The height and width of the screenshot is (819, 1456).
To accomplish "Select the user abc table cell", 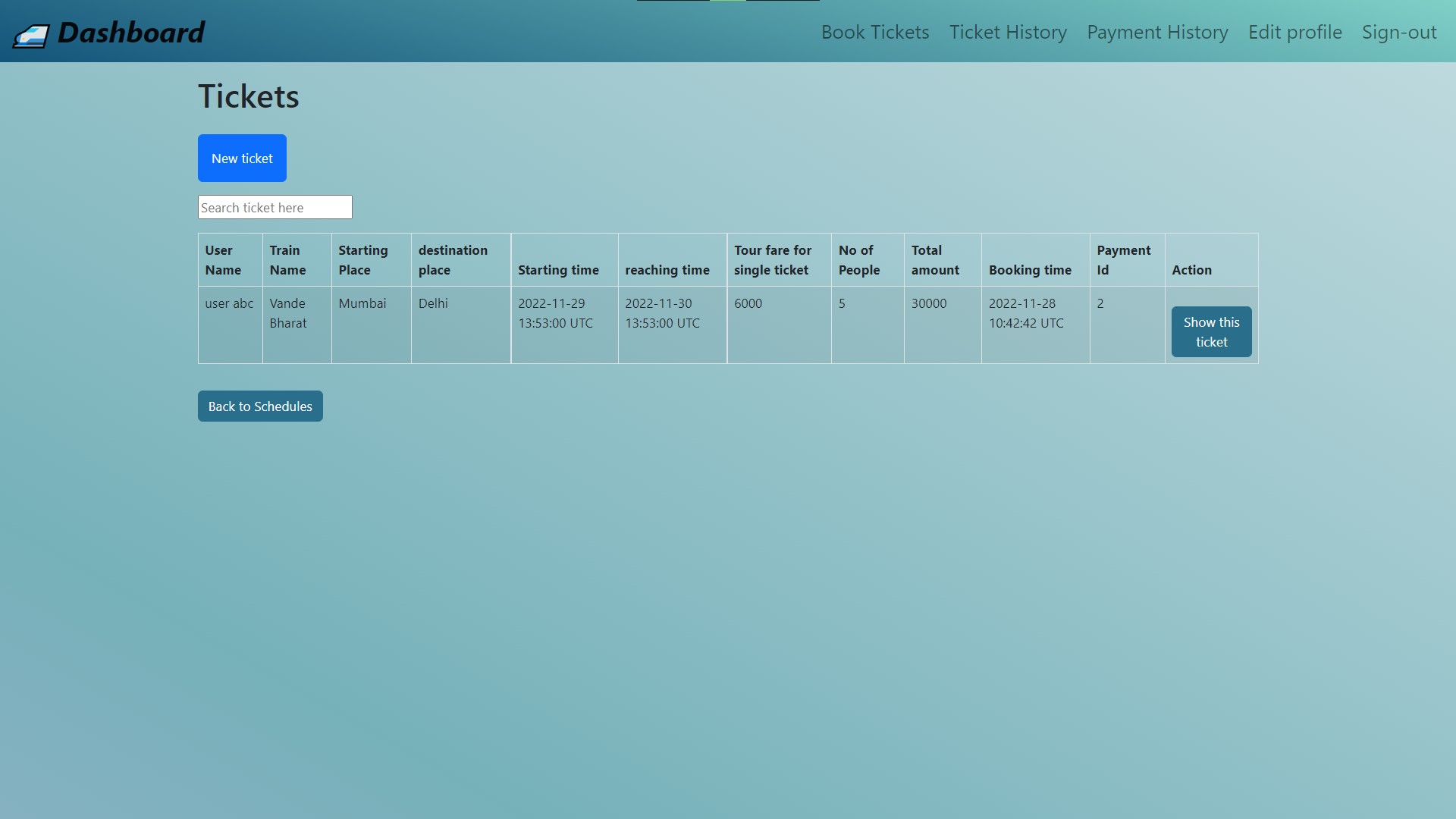I will [228, 303].
